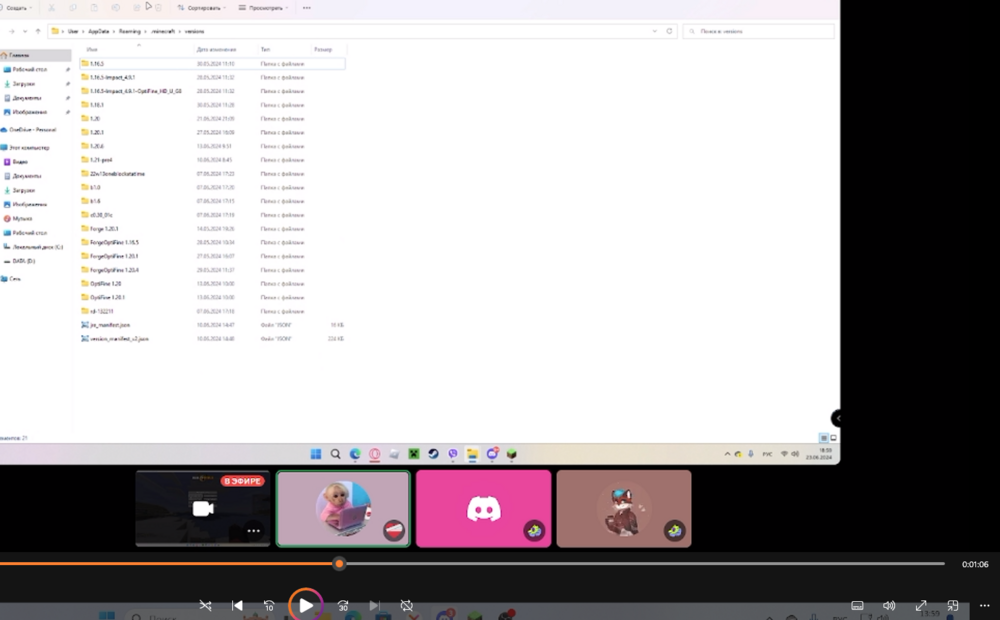
Task: Open Explorer toolbar more options ellipsis
Action: click(307, 8)
